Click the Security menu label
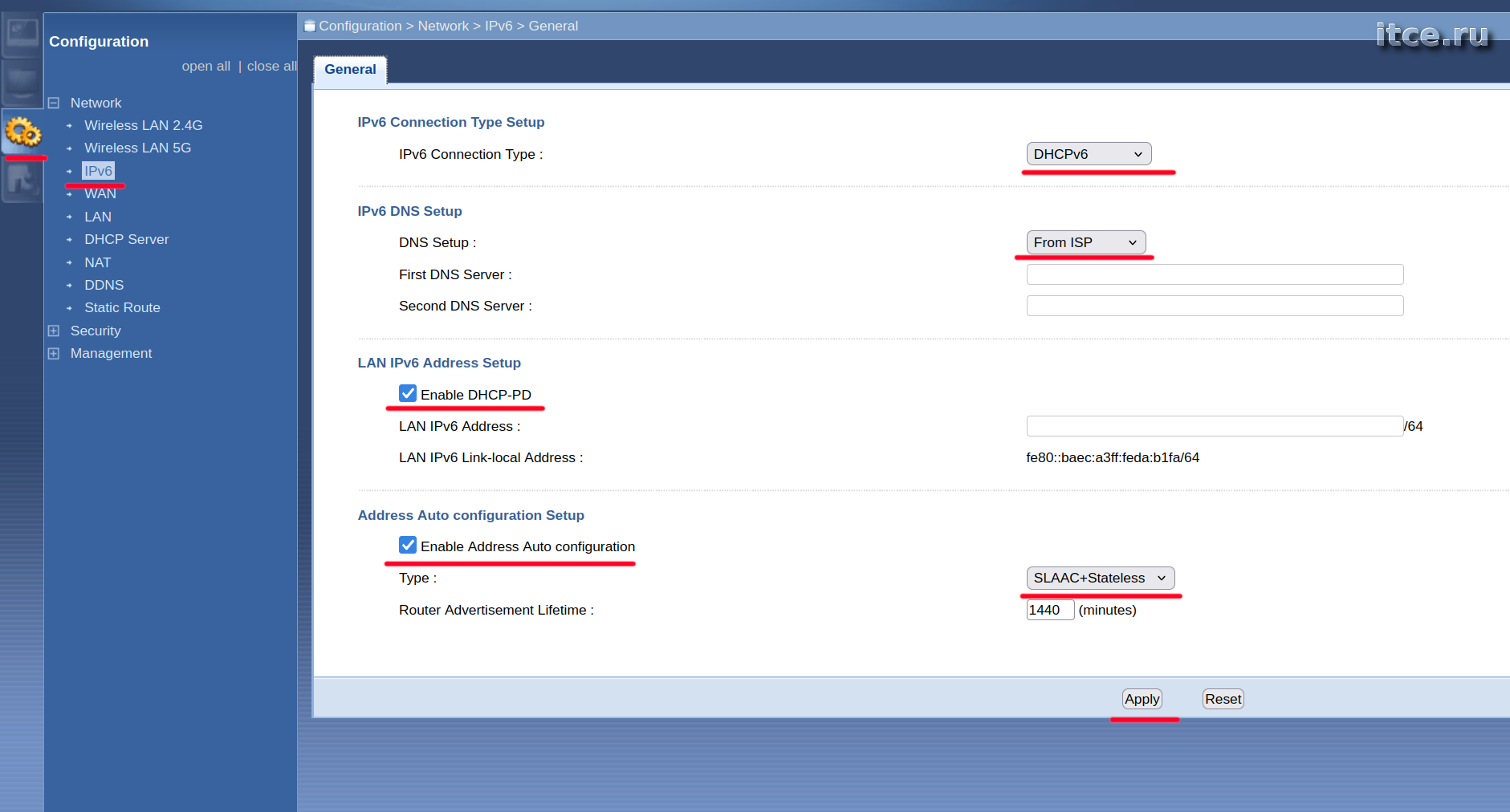This screenshot has width=1510, height=812. (x=96, y=331)
